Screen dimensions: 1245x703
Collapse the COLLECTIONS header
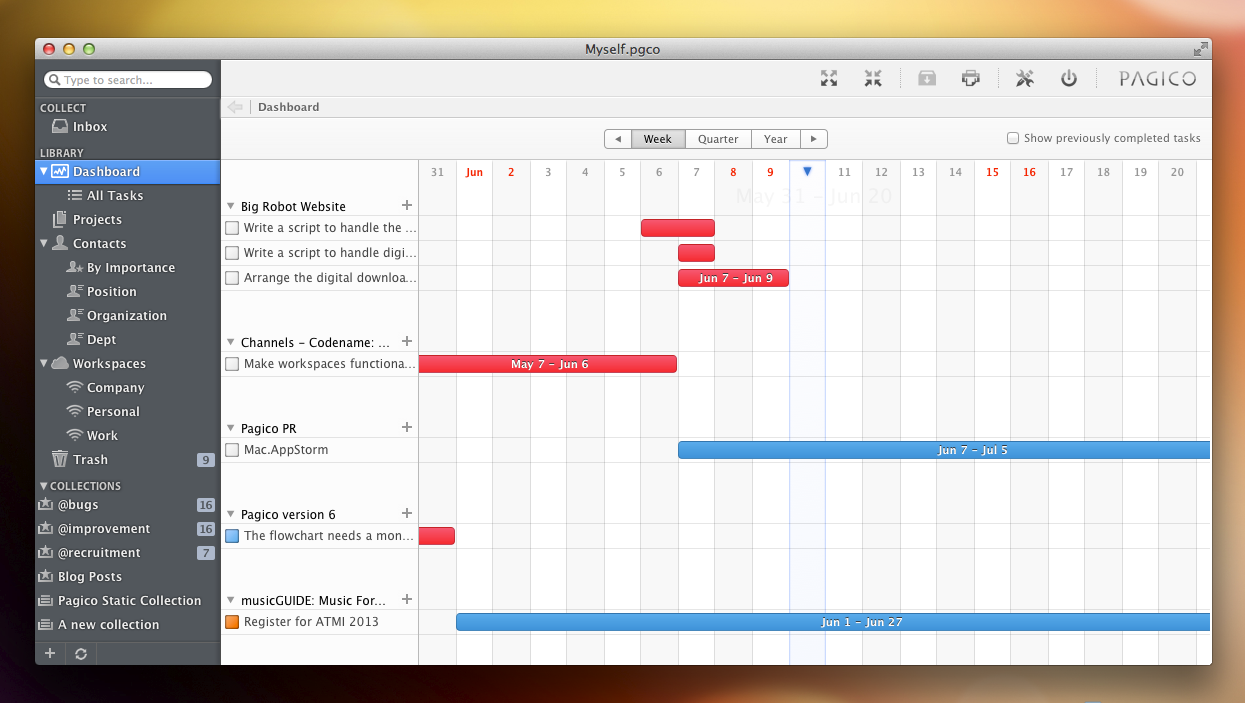point(44,486)
